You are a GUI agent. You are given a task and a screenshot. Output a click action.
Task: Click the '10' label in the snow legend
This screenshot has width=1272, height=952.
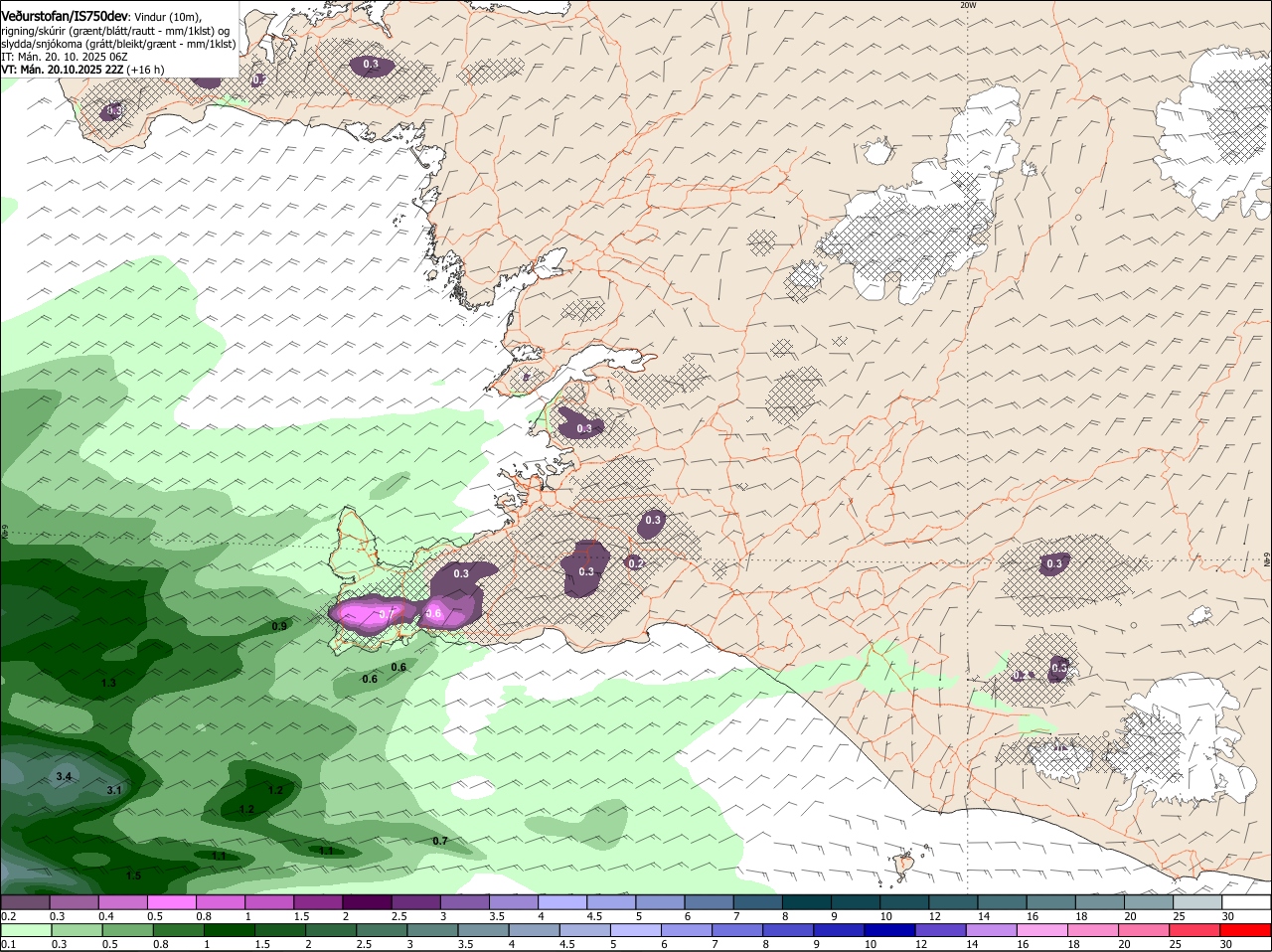(x=885, y=916)
